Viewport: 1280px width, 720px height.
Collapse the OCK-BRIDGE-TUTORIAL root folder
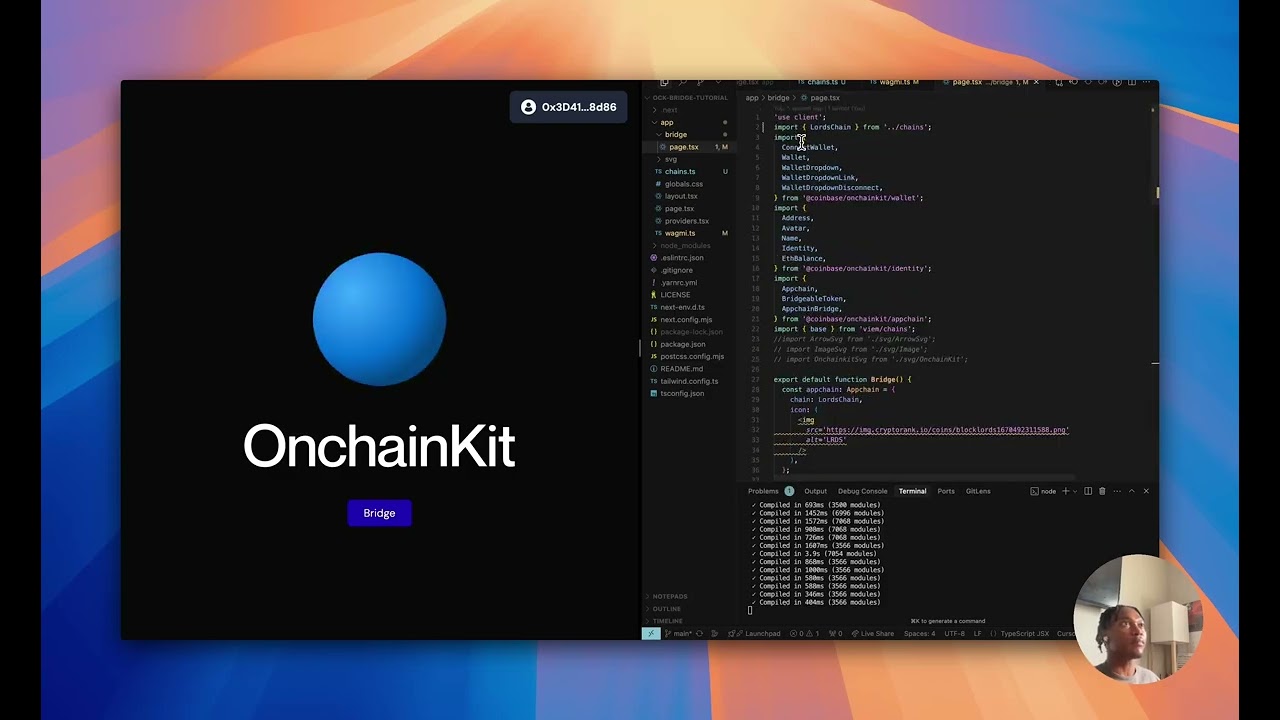click(x=690, y=98)
